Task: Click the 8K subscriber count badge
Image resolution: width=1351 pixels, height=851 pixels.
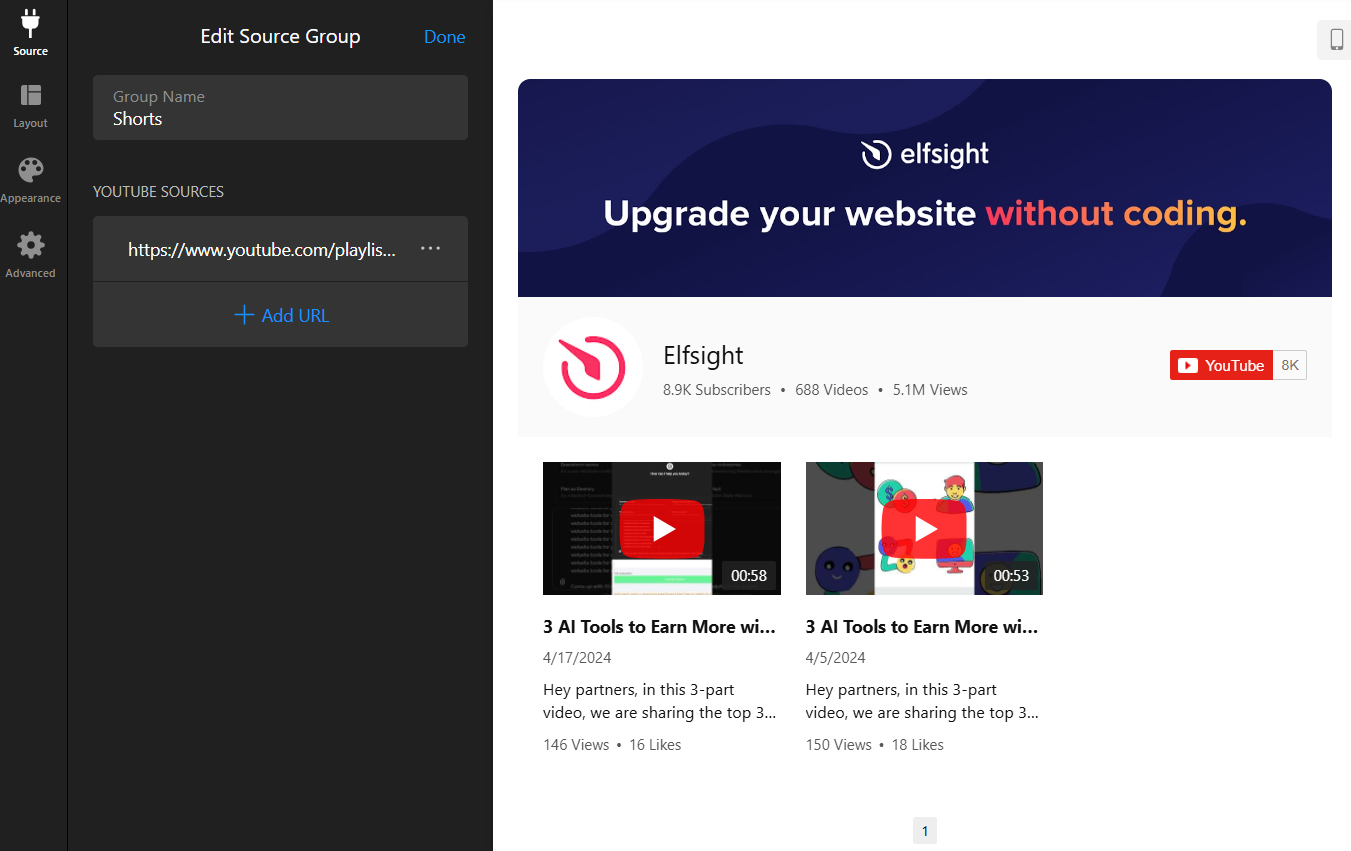Action: pyautogui.click(x=1290, y=366)
